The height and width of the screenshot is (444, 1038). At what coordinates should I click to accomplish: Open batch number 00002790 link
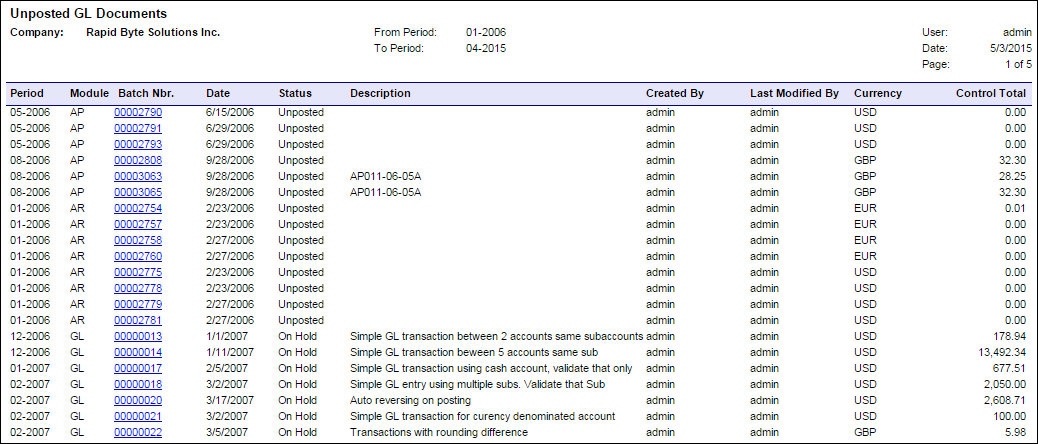coord(138,113)
